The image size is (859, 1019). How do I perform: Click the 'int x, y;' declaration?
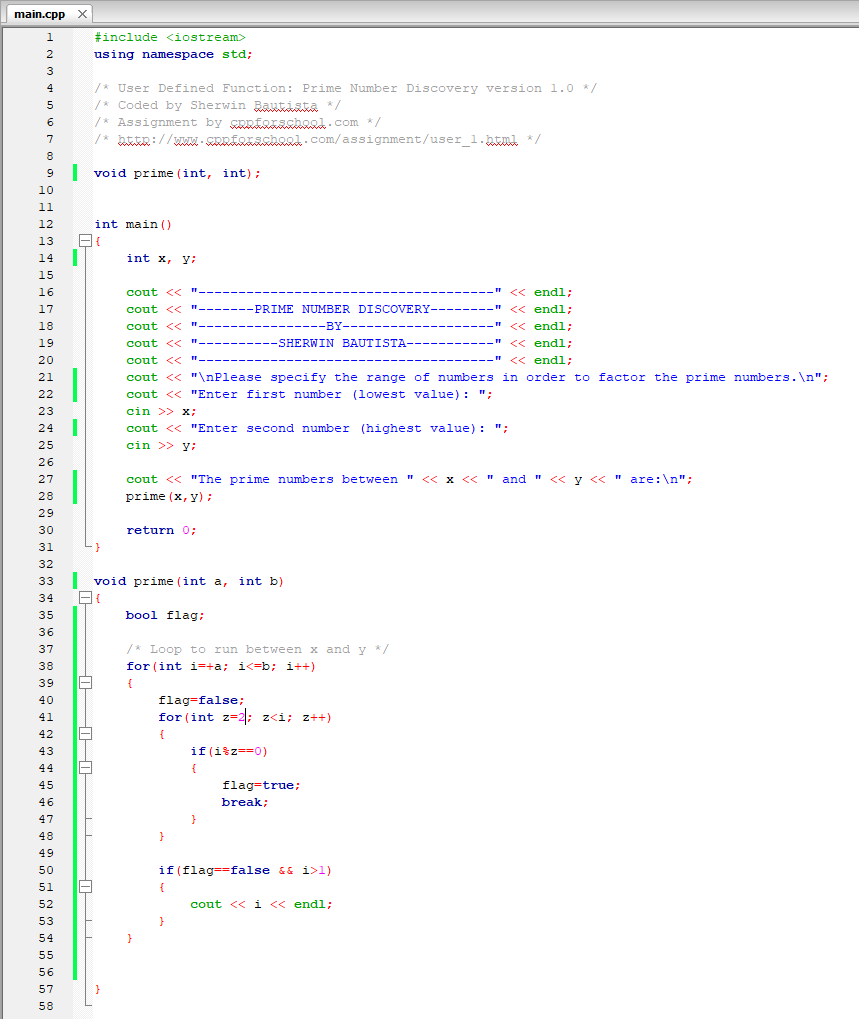tap(161, 259)
